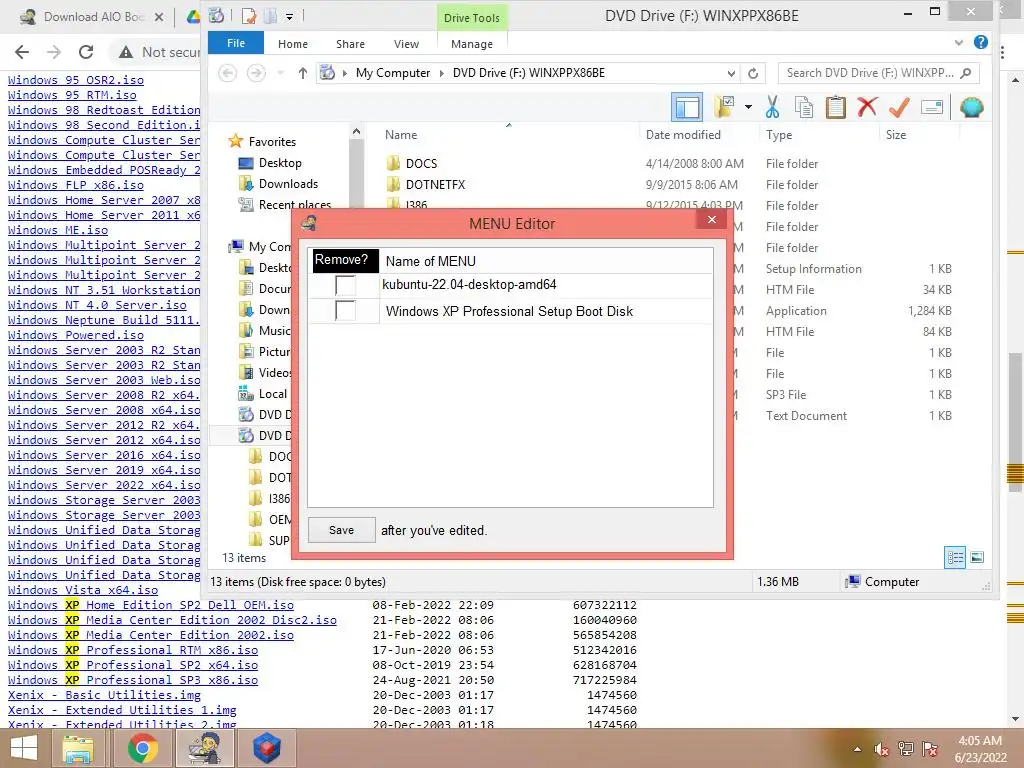Open Google Chrome from the taskbar
The width and height of the screenshot is (1024, 768).
tap(142, 748)
